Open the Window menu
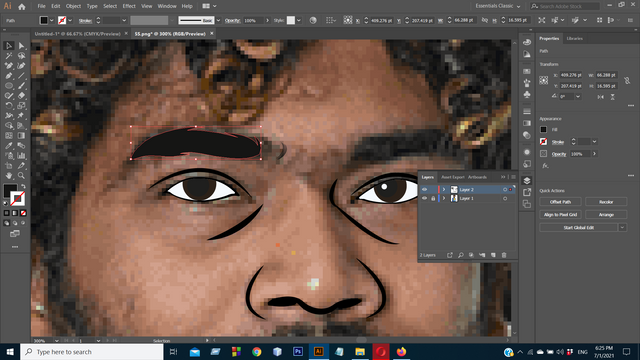This screenshot has height=360, width=640. click(x=167, y=6)
